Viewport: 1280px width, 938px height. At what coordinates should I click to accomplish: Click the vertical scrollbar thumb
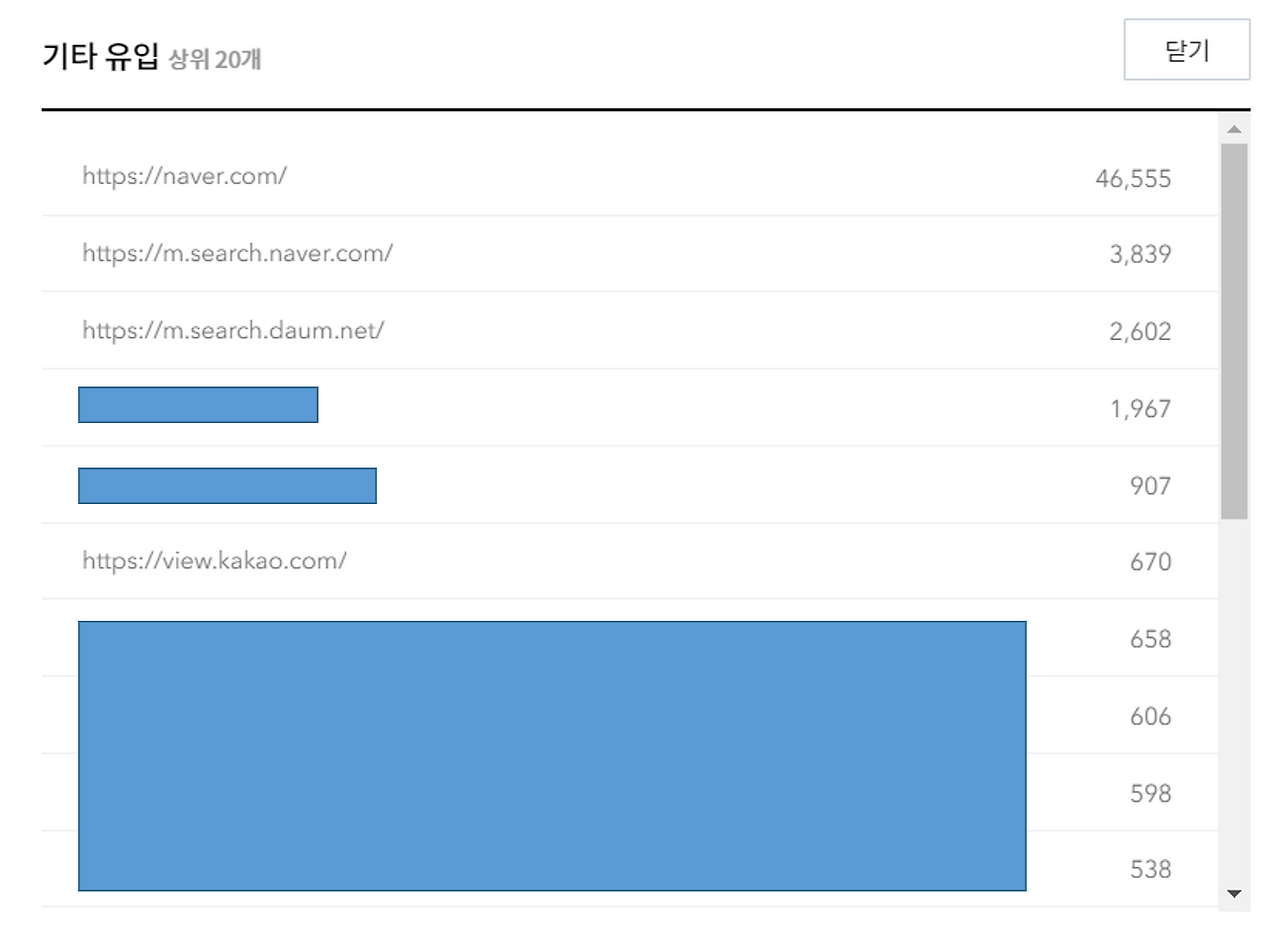coord(1234,331)
